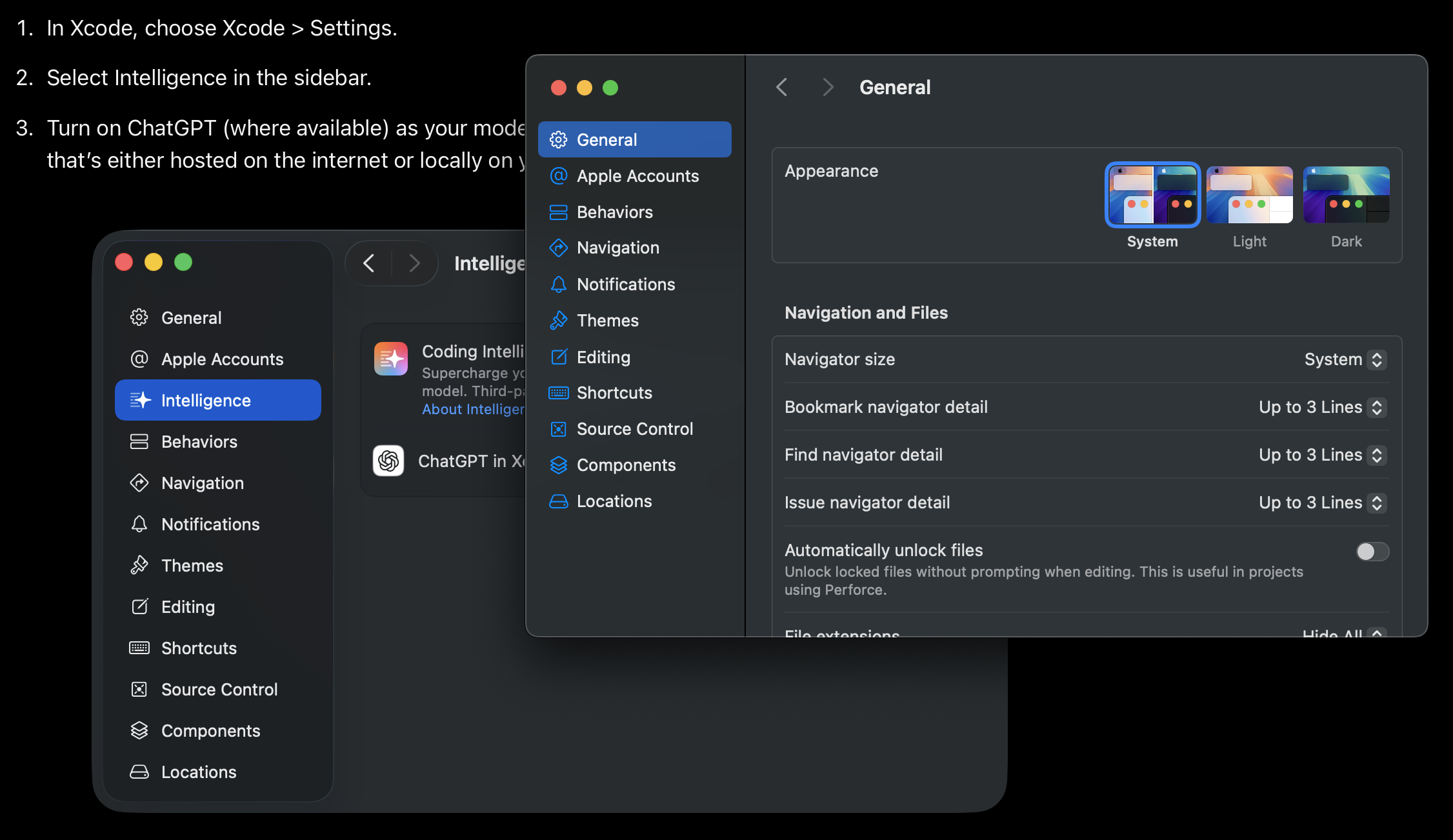Go back using the front window's back chevron
The width and height of the screenshot is (1453, 840).
781,87
